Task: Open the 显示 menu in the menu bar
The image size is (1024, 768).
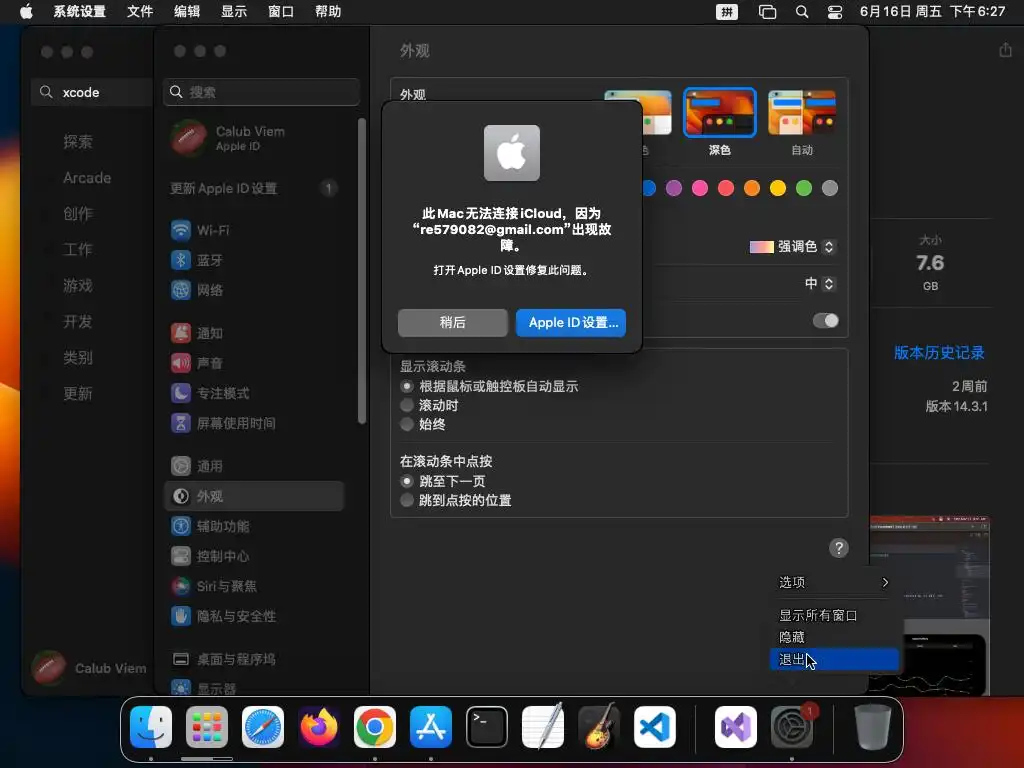Action: pos(234,12)
